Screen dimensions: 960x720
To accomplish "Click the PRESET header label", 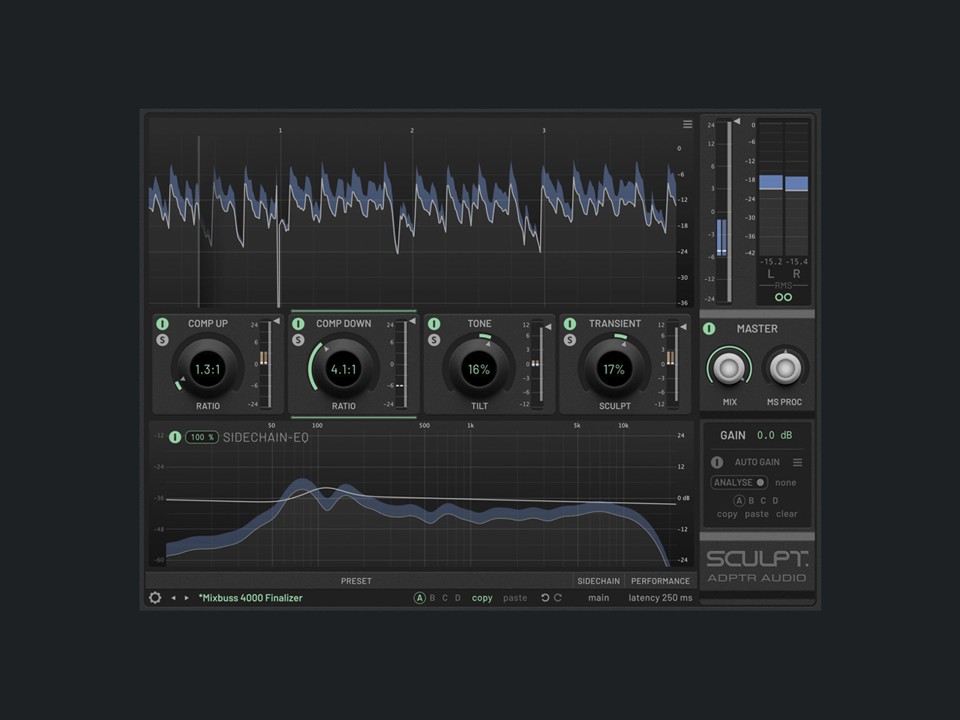I will point(356,580).
